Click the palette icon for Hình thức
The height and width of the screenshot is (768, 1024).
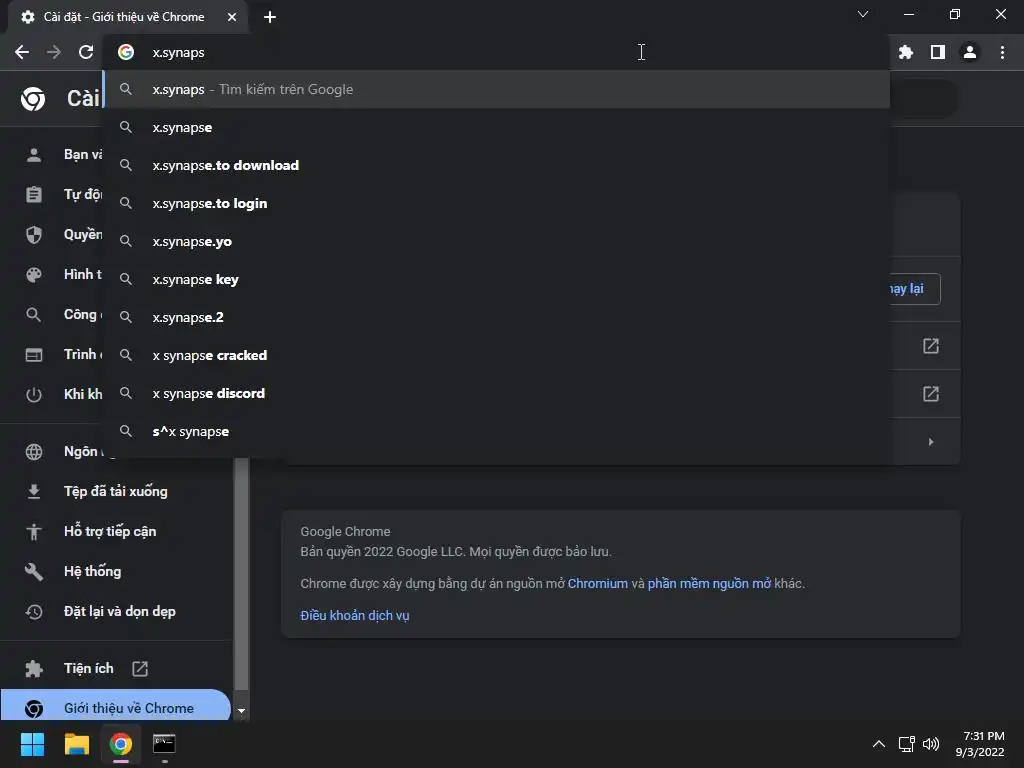pyautogui.click(x=34, y=275)
